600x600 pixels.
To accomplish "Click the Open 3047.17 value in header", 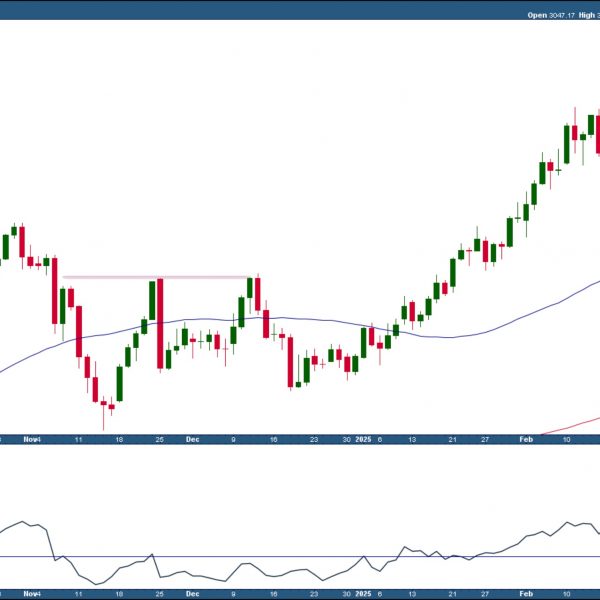I will click(551, 15).
